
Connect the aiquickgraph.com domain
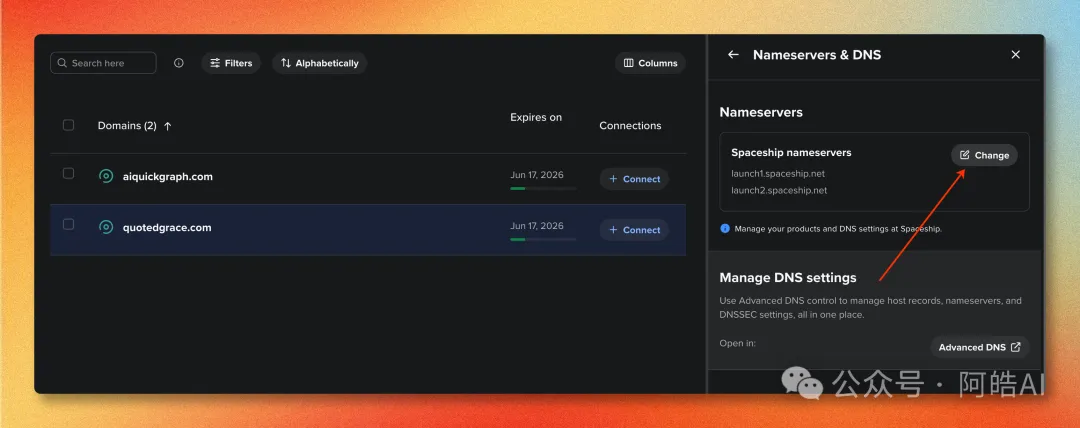634,179
